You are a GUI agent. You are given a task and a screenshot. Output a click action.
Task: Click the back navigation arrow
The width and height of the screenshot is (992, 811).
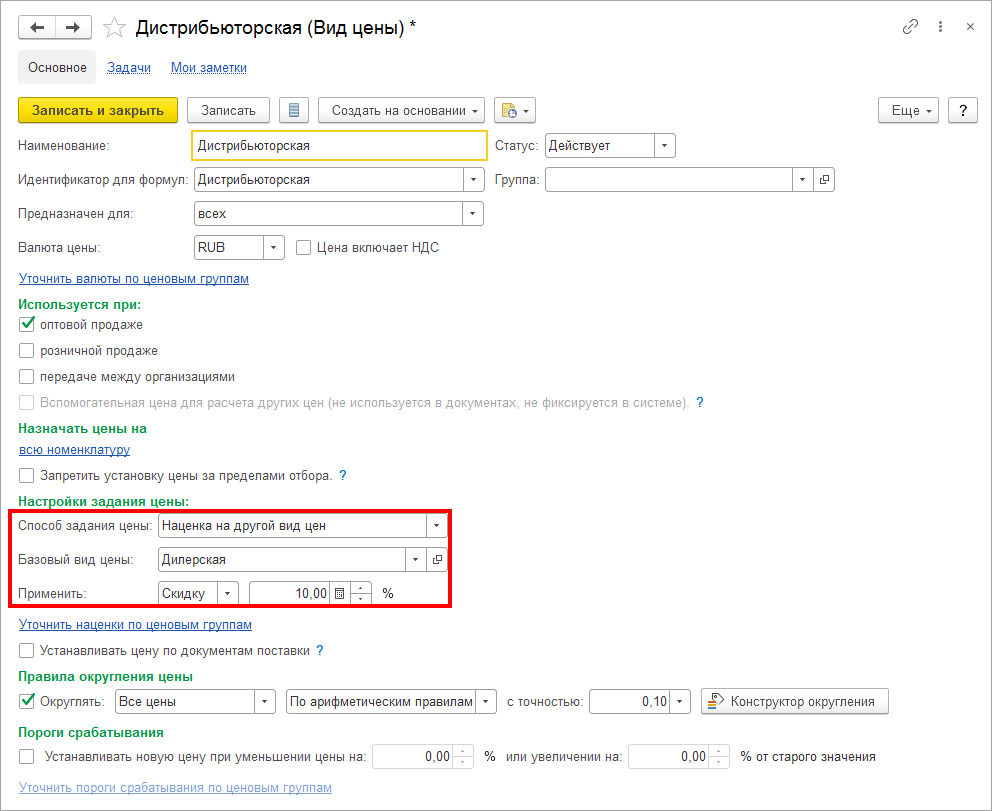point(38,28)
